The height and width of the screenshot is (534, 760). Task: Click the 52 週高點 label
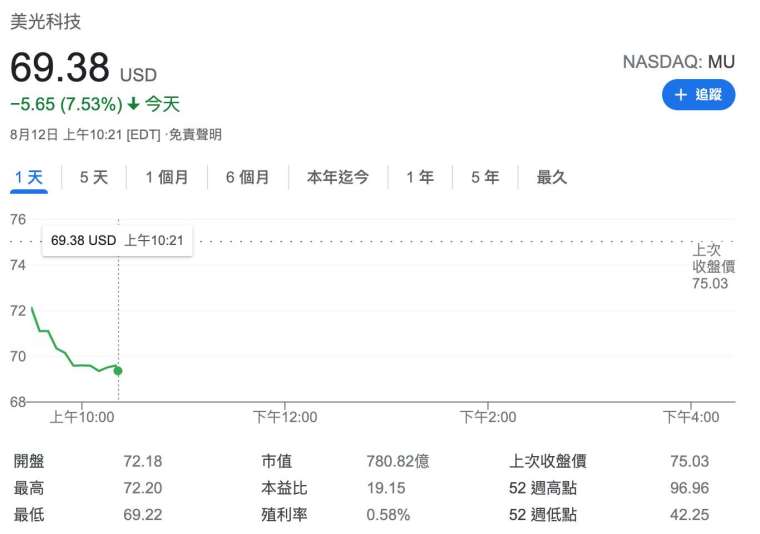(x=543, y=488)
